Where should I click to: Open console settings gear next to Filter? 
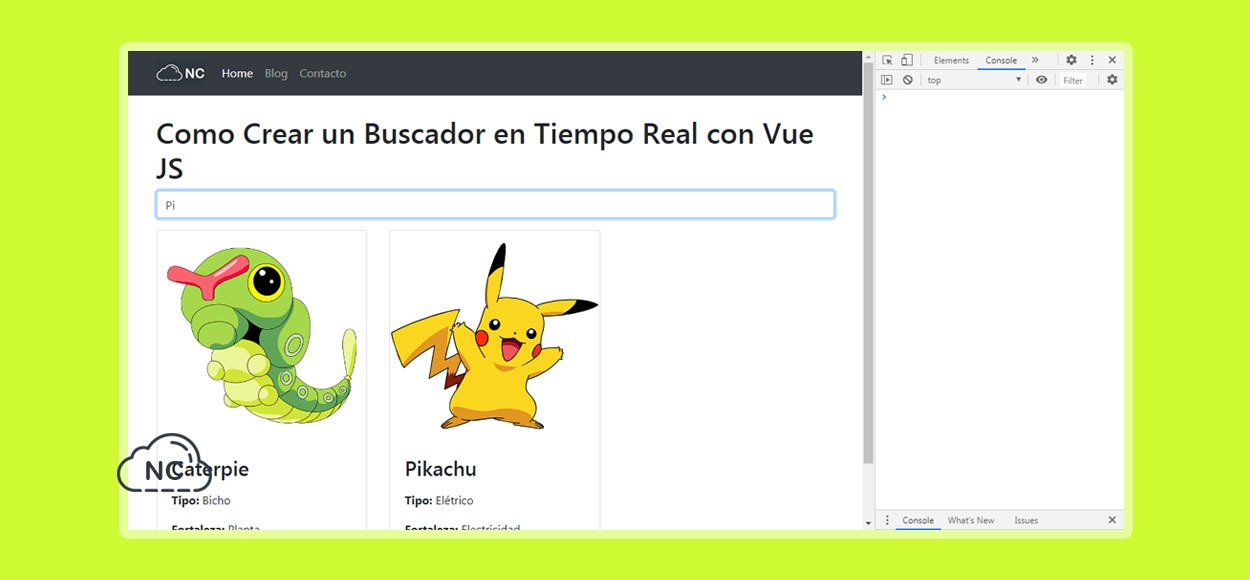(x=1112, y=80)
